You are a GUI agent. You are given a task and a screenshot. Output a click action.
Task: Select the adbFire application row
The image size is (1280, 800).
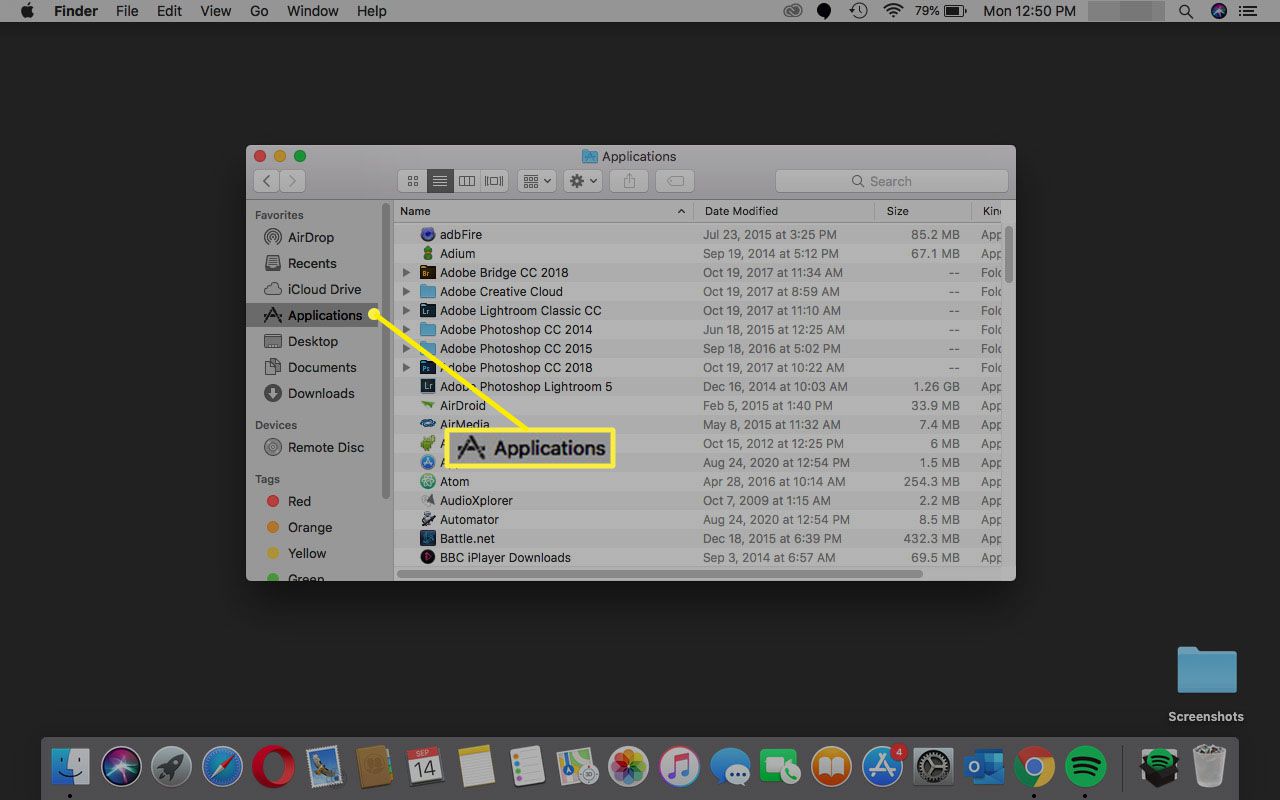[698, 234]
